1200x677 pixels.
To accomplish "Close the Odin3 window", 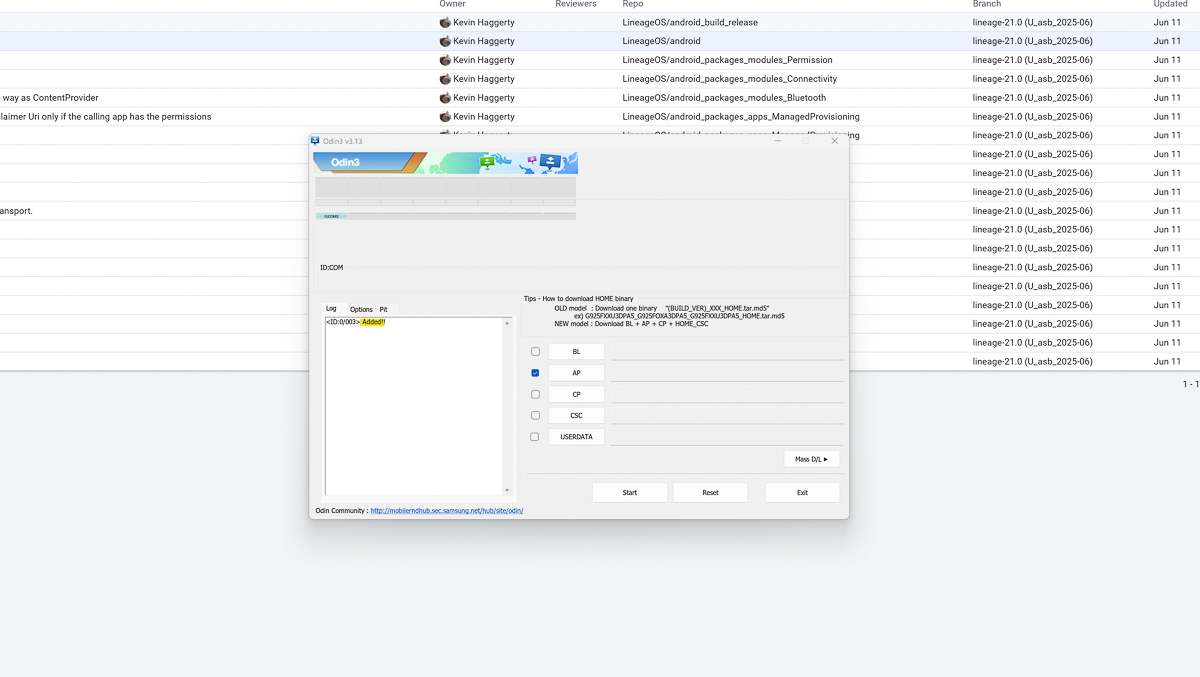I will pyautogui.click(x=835, y=141).
